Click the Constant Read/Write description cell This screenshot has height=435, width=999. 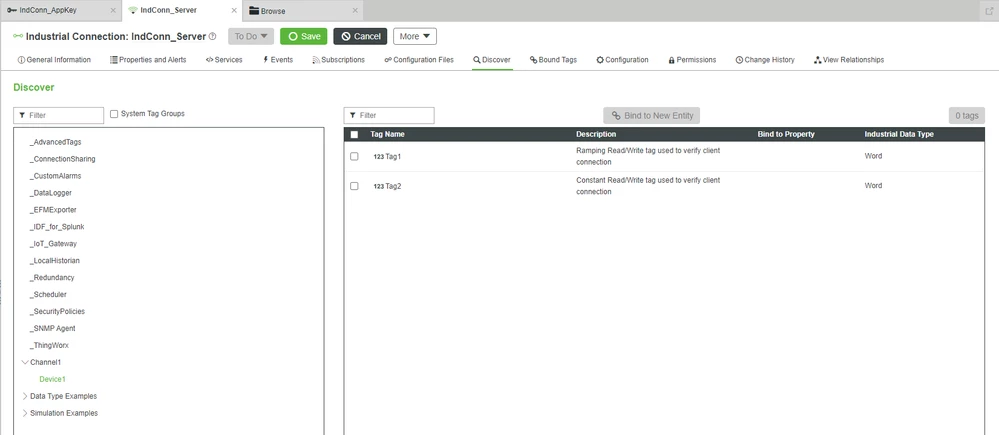point(648,186)
